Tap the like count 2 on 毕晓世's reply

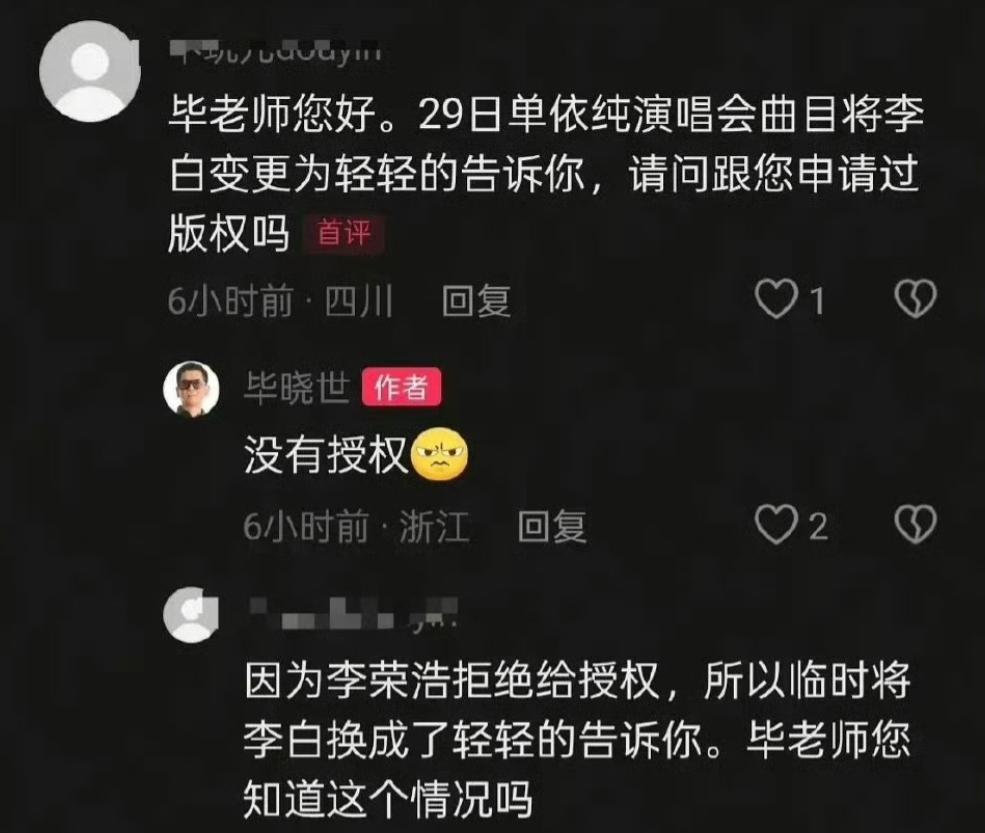point(817,526)
